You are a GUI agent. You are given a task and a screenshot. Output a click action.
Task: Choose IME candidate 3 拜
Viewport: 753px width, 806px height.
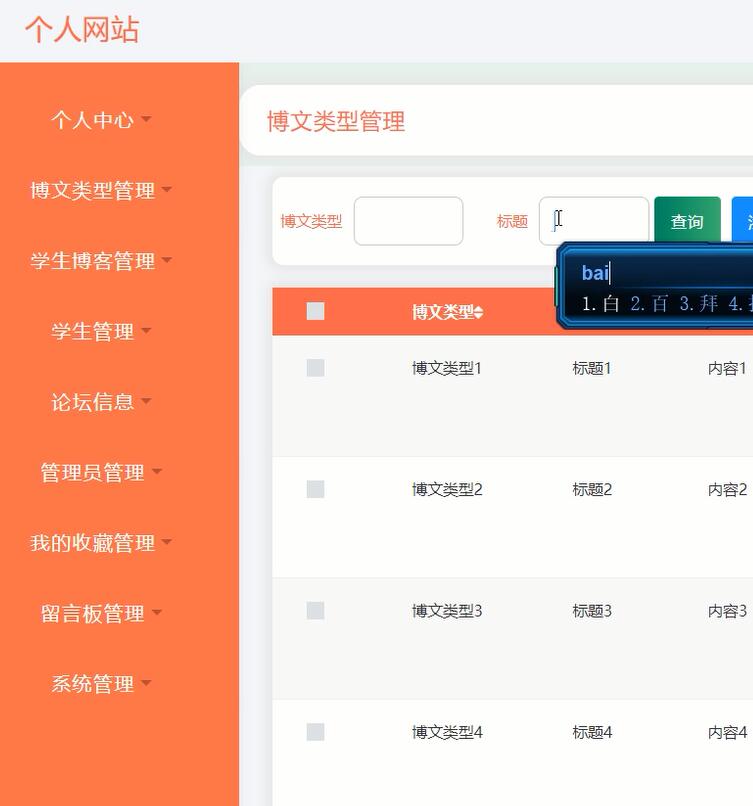[699, 304]
